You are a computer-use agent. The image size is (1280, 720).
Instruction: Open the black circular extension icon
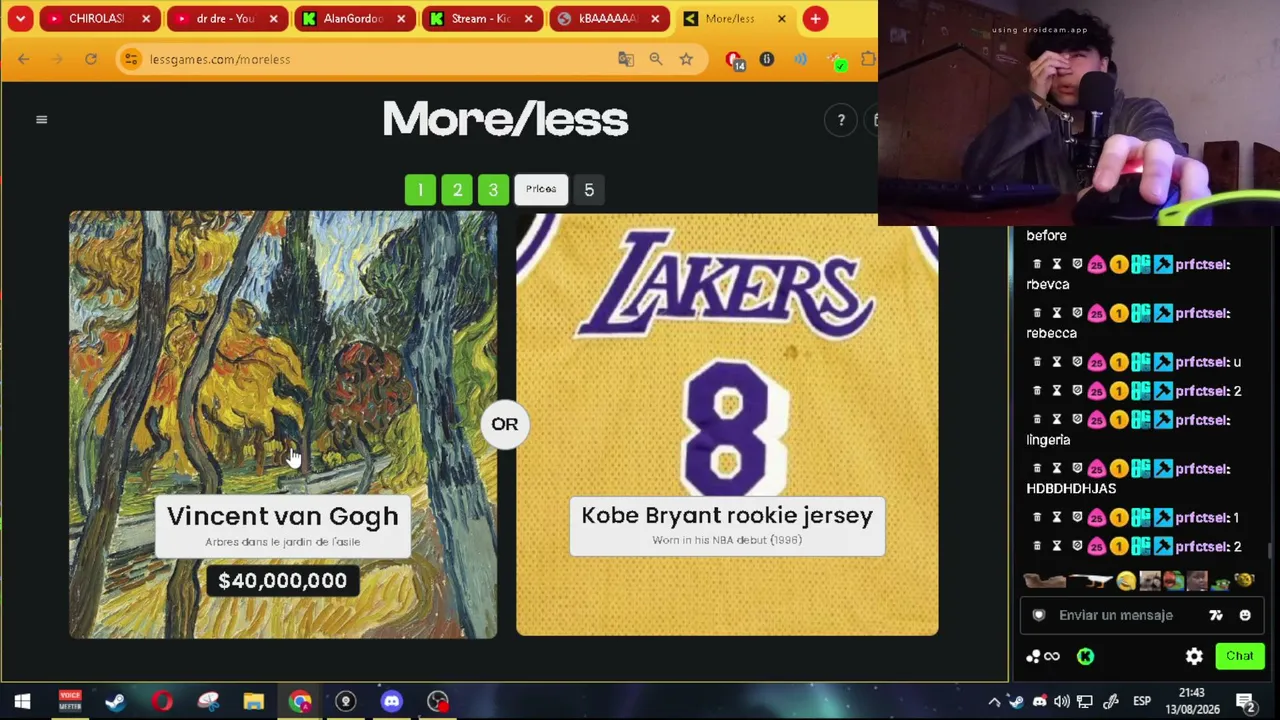coord(767,59)
